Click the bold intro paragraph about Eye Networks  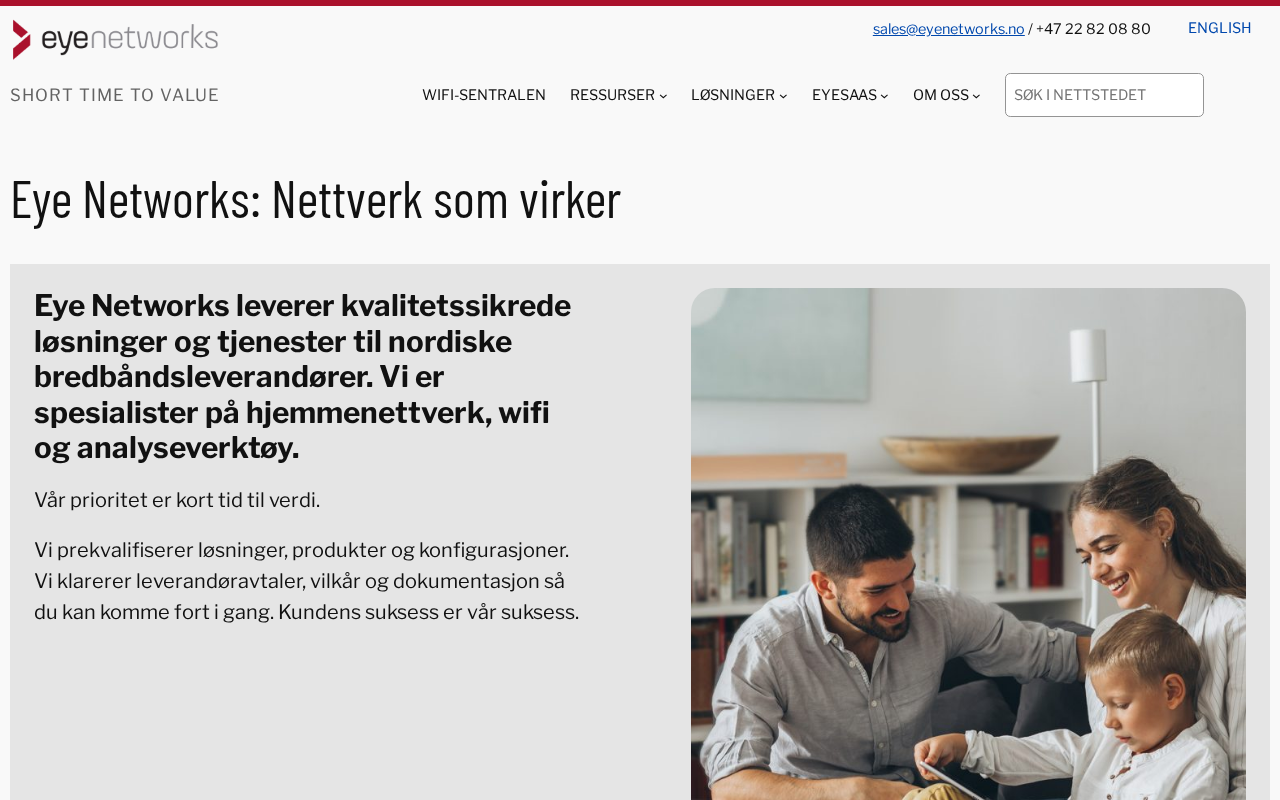[306, 377]
